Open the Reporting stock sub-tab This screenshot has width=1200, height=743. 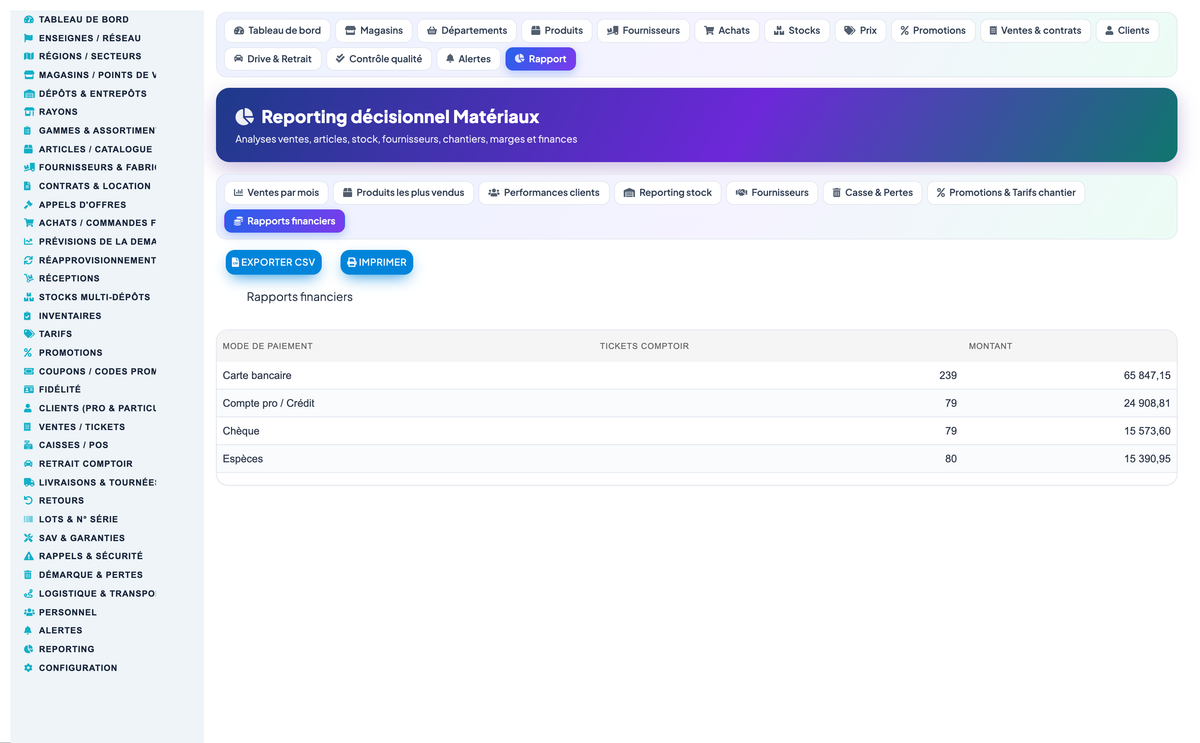pyautogui.click(x=668, y=192)
